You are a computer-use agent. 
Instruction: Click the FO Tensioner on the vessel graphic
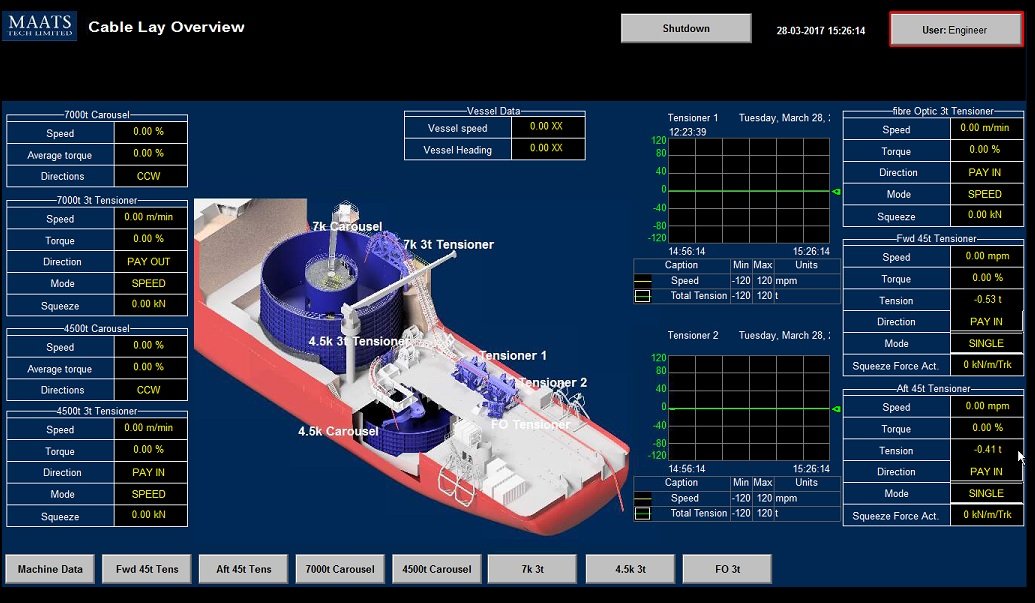pyautogui.click(x=530, y=423)
